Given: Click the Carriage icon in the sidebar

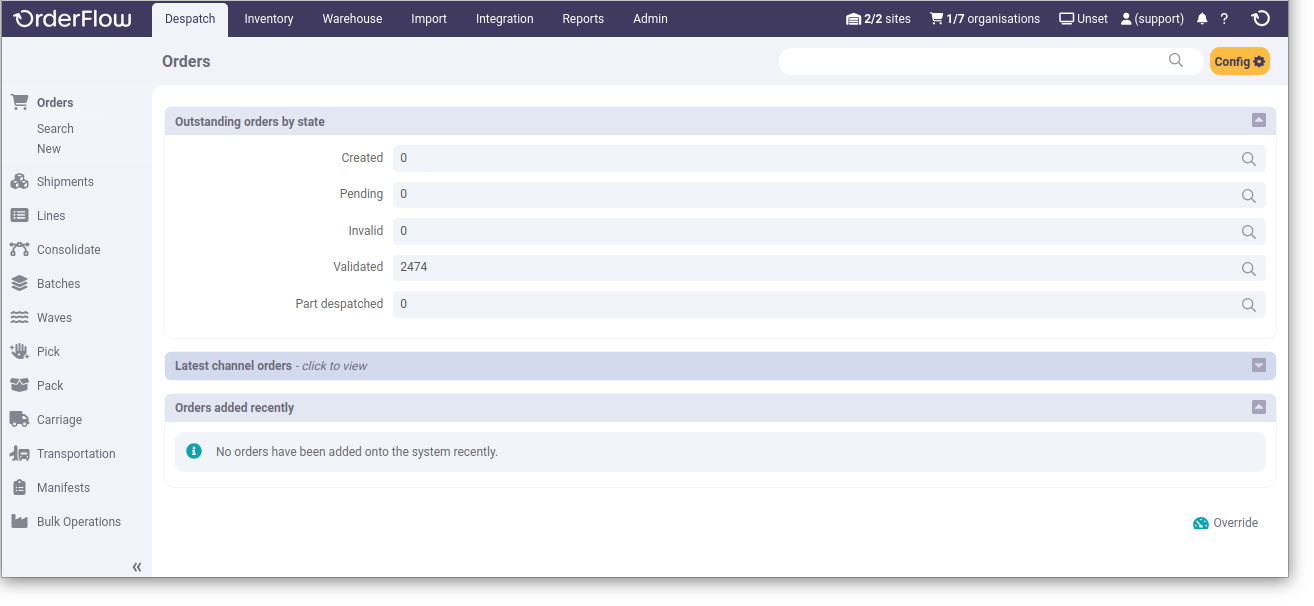Looking at the screenshot, I should click(20, 419).
